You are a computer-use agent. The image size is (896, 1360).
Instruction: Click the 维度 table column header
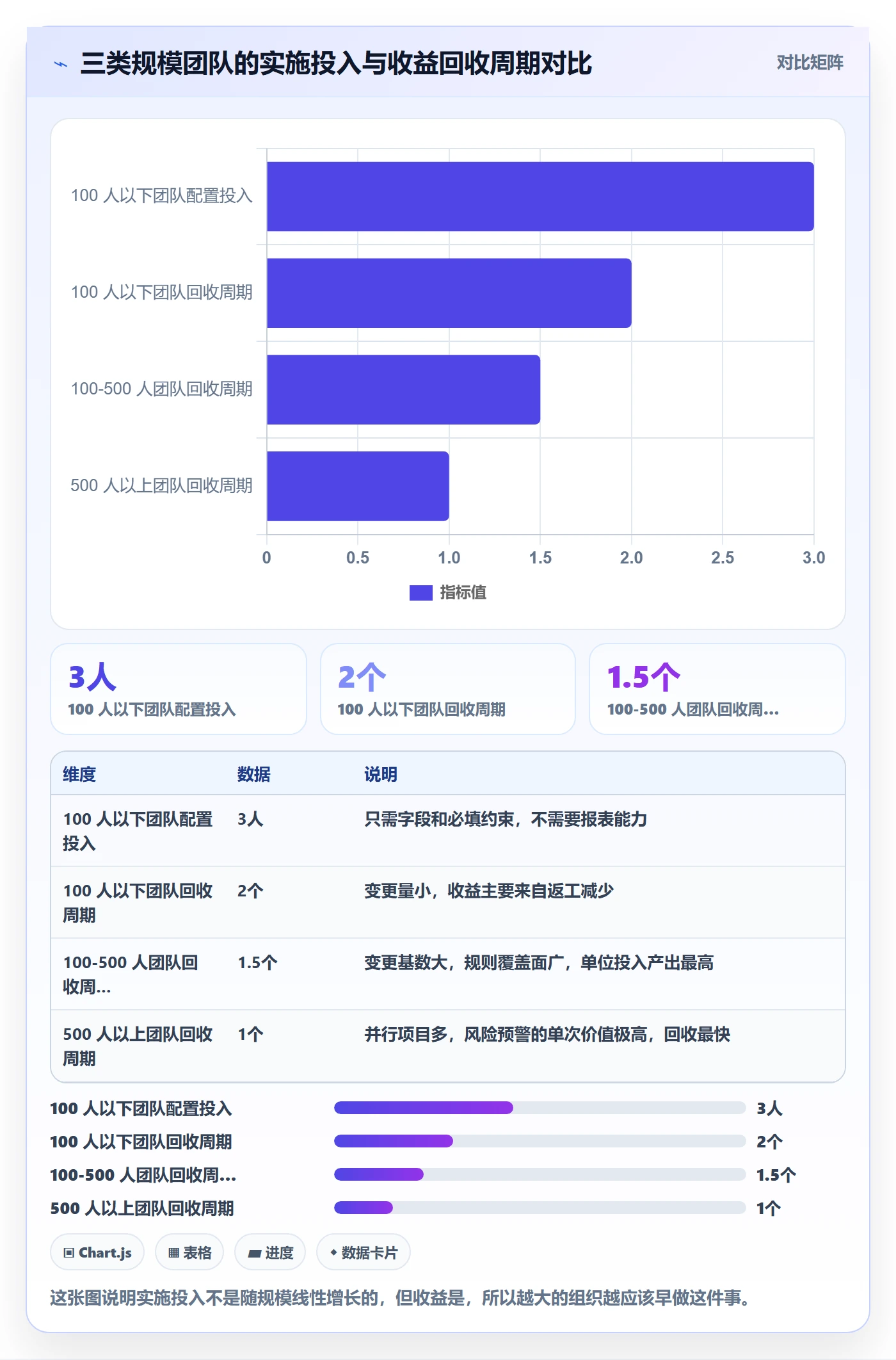(79, 774)
